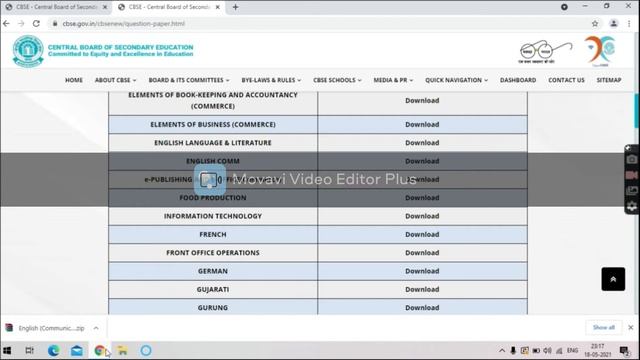Viewport: 640px width, 360px height.
Task: Go to HOME menu item
Action: tap(74, 80)
